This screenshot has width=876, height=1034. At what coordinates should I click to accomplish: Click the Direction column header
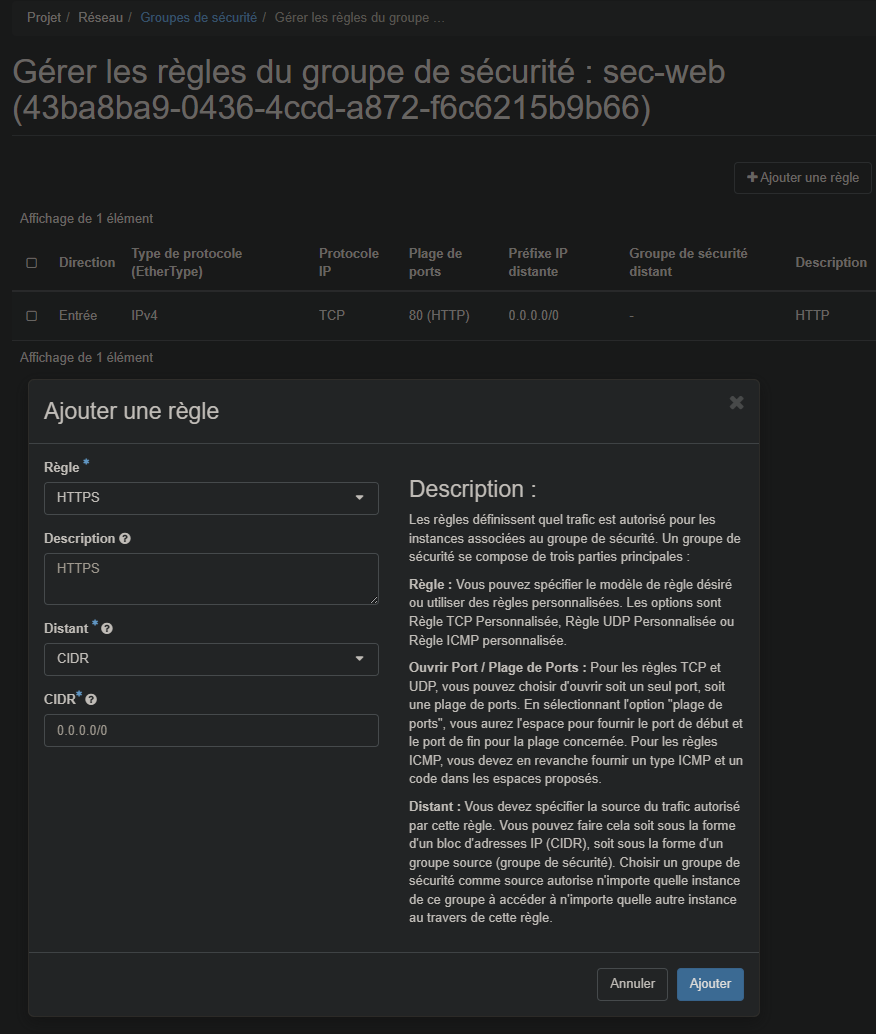point(87,263)
